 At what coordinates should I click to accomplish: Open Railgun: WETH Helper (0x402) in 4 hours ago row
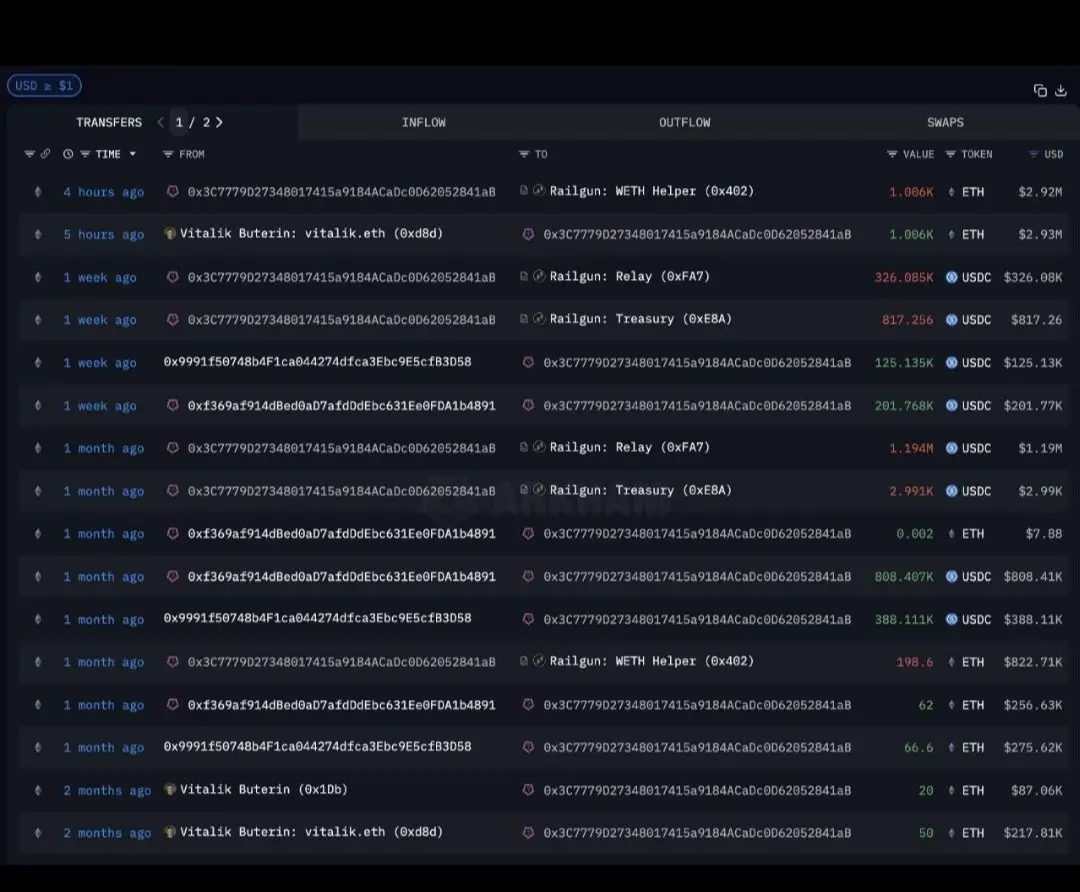click(x=652, y=191)
